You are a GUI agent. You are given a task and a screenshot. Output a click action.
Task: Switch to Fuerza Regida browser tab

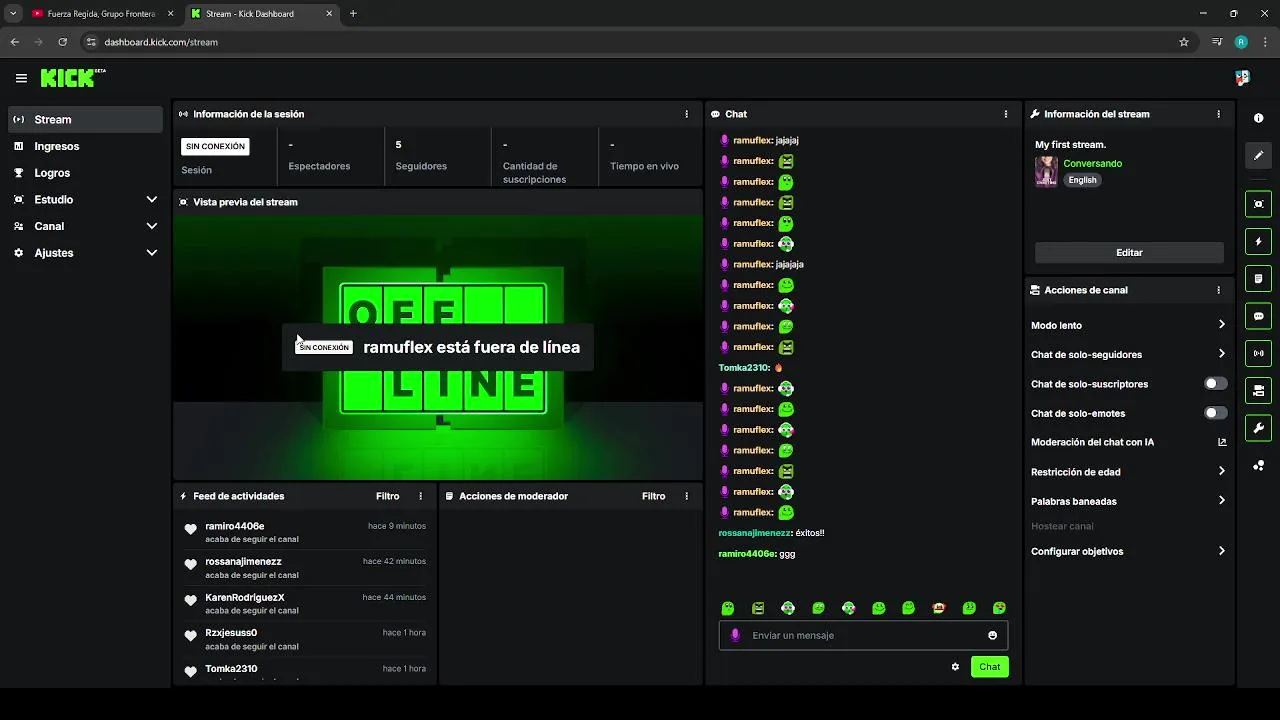click(100, 14)
